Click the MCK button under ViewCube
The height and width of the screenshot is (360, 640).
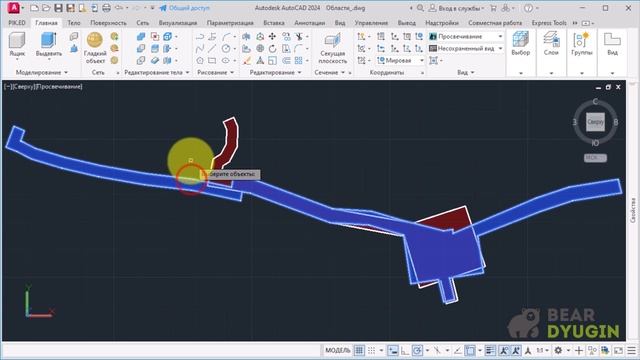[595, 158]
